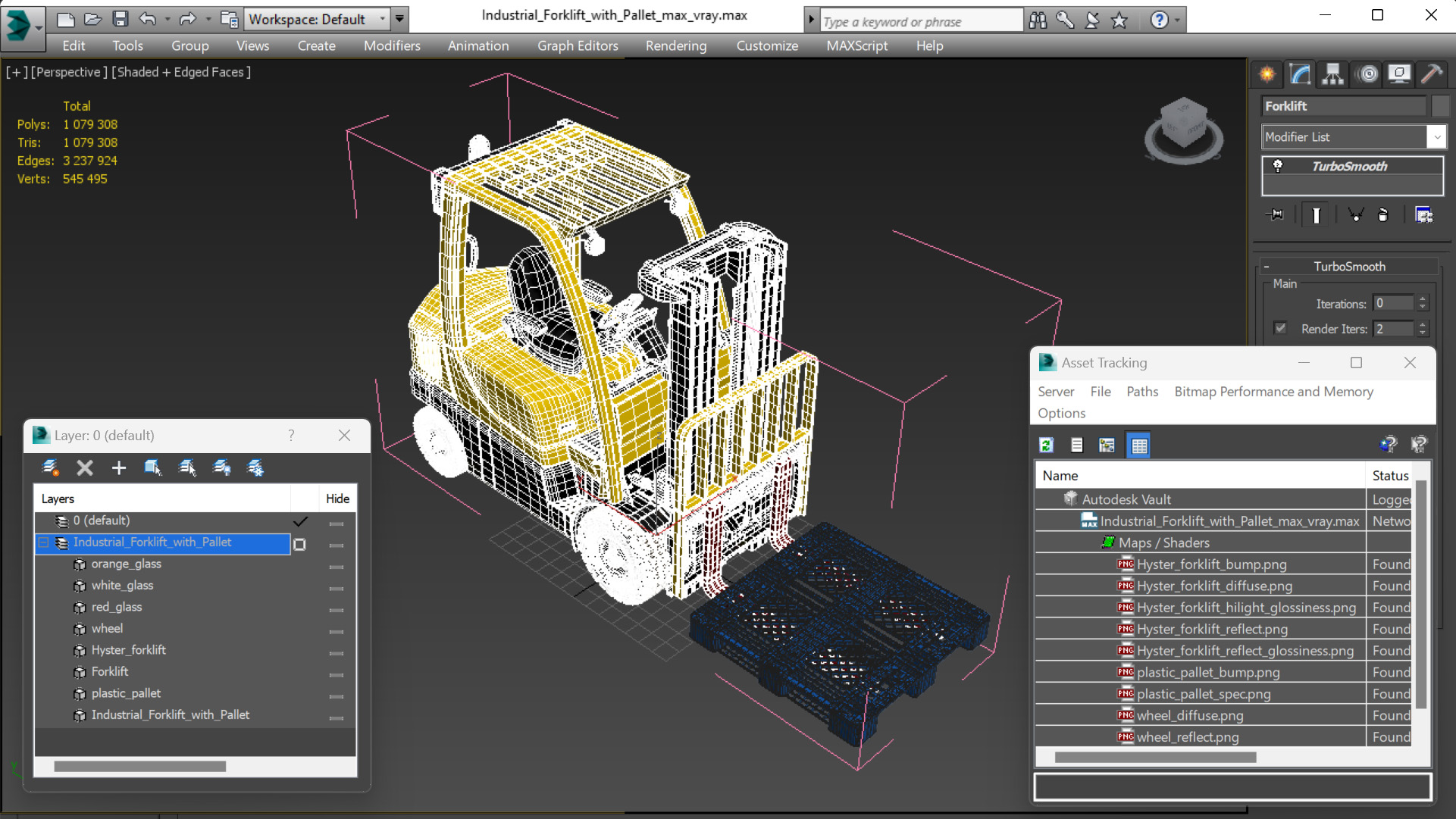Open Bitmap Performance and Memory menu

(x=1273, y=392)
